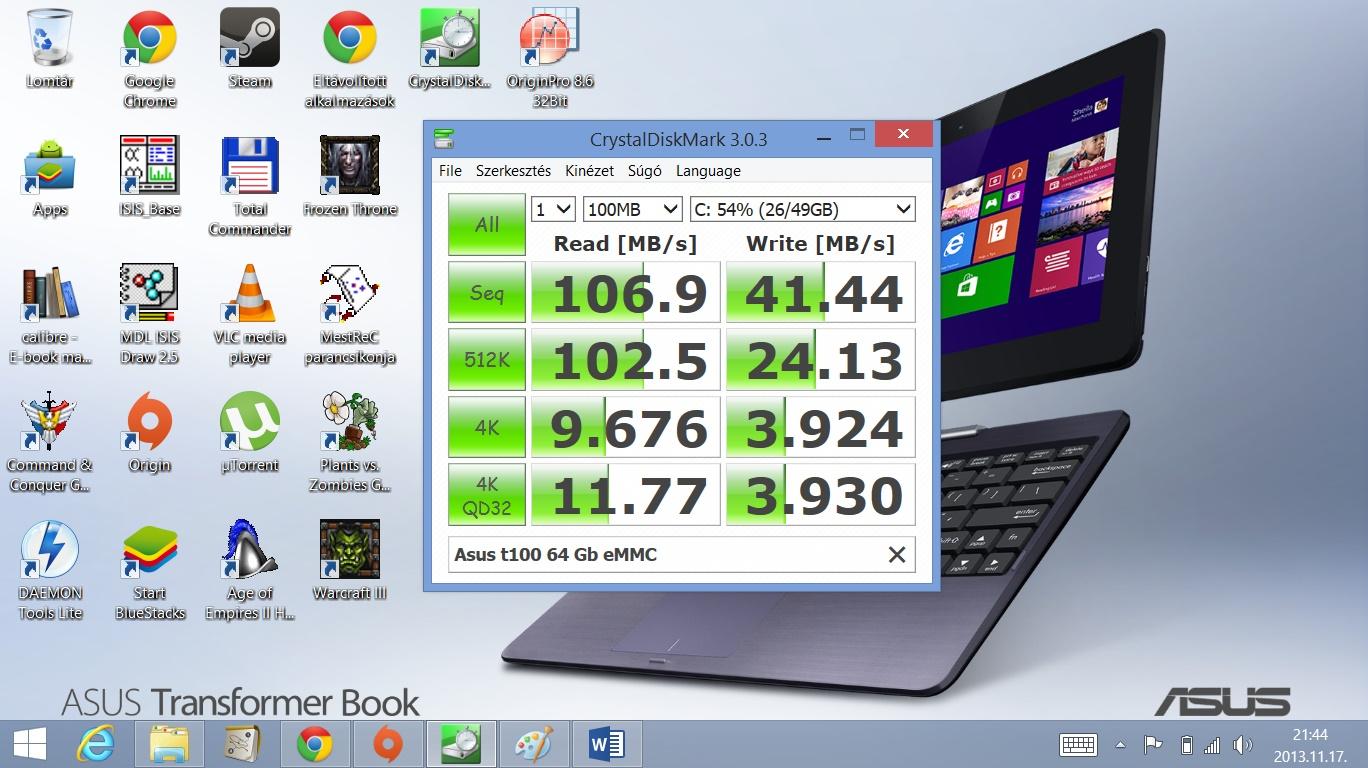
Task: Click the Seq read result 106.9
Action: pos(625,293)
